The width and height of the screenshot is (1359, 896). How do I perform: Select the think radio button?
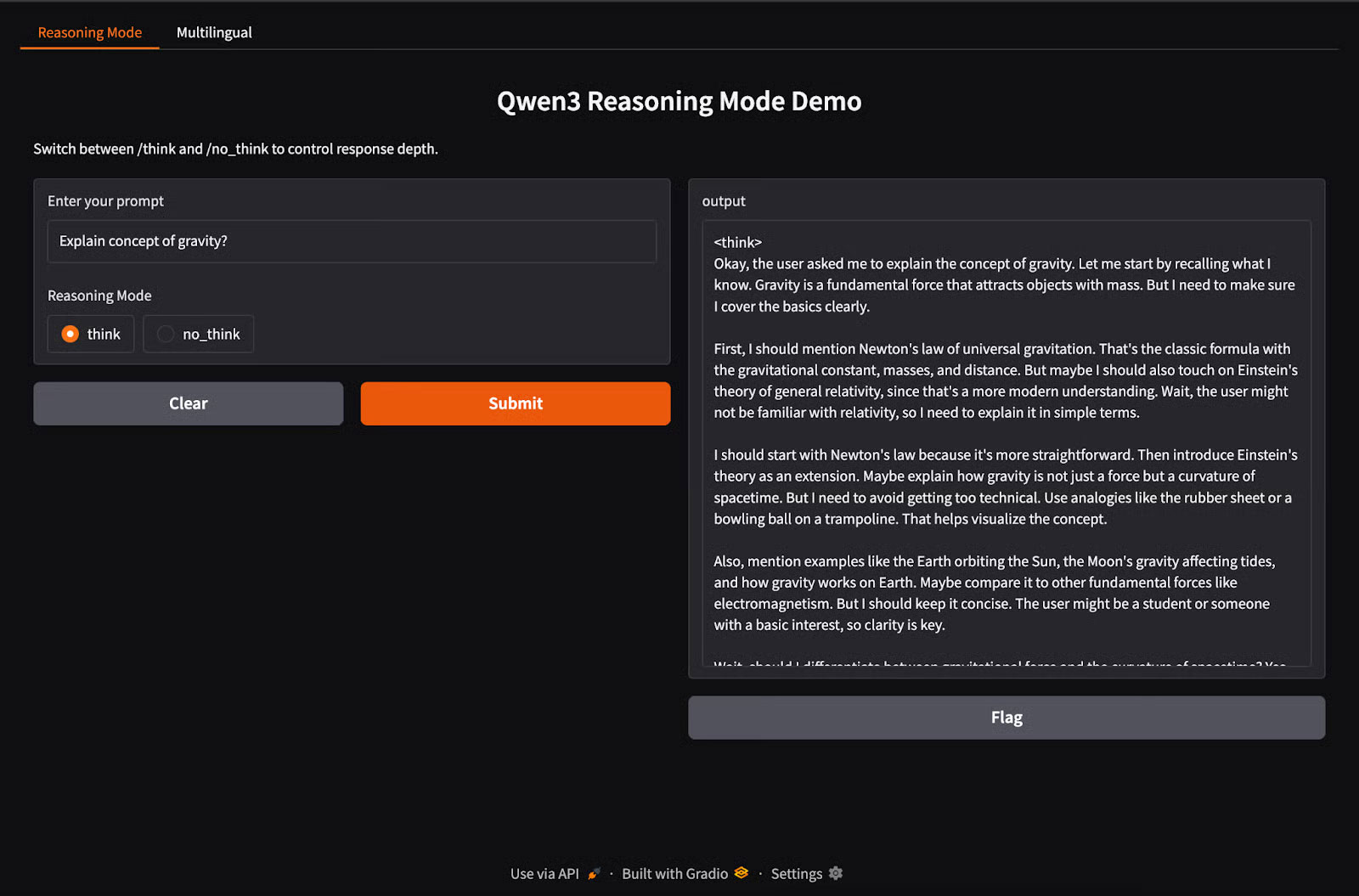(x=70, y=334)
